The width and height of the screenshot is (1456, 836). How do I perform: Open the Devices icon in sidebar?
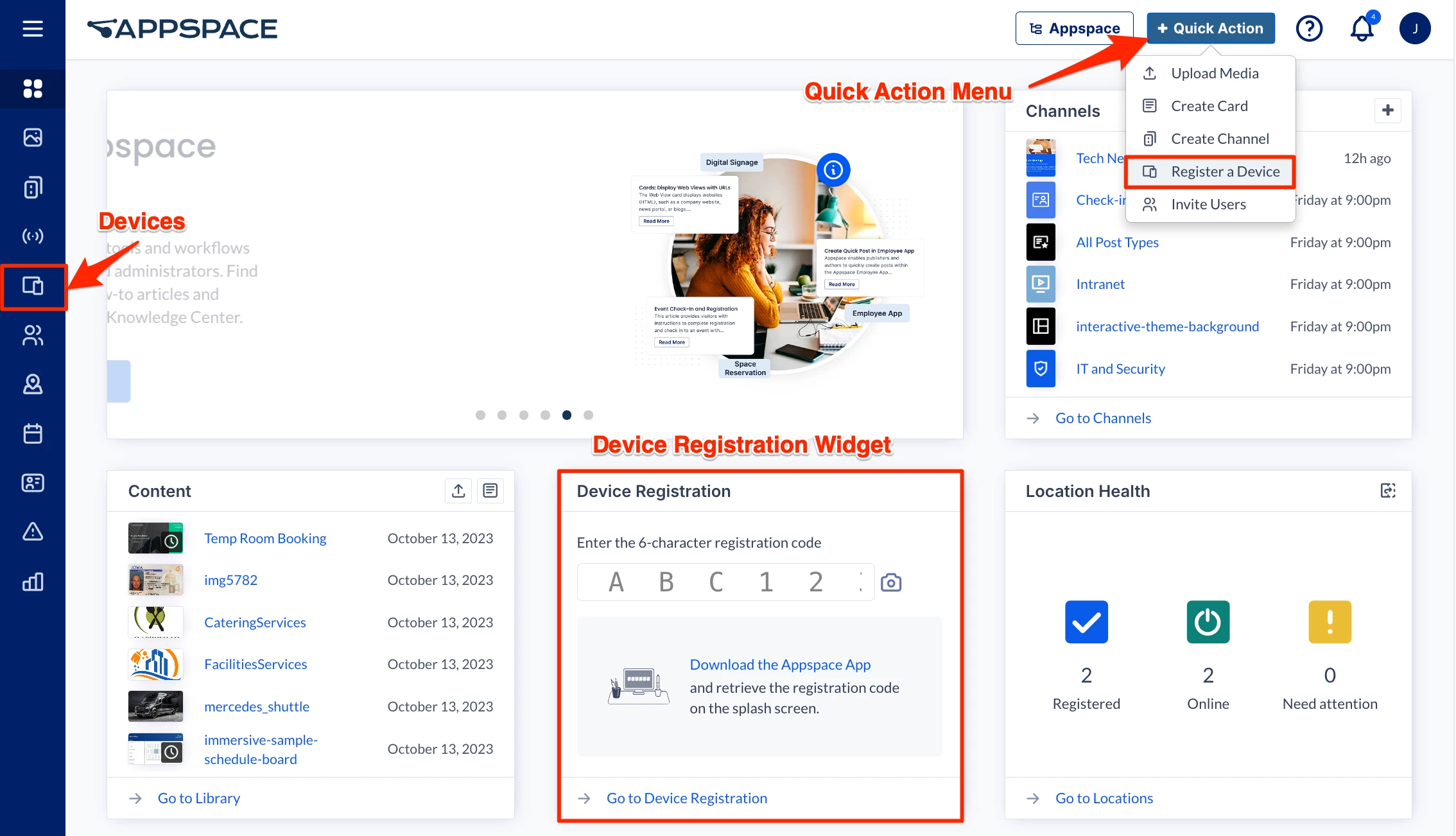[x=33, y=286]
